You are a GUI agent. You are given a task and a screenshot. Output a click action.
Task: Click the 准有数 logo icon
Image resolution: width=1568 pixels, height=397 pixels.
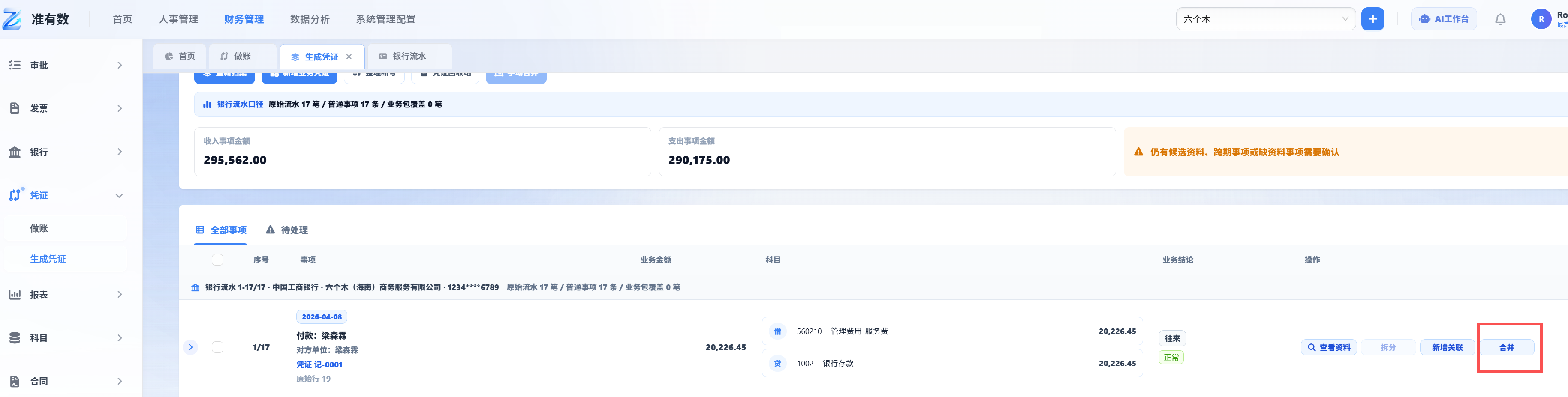[x=12, y=19]
